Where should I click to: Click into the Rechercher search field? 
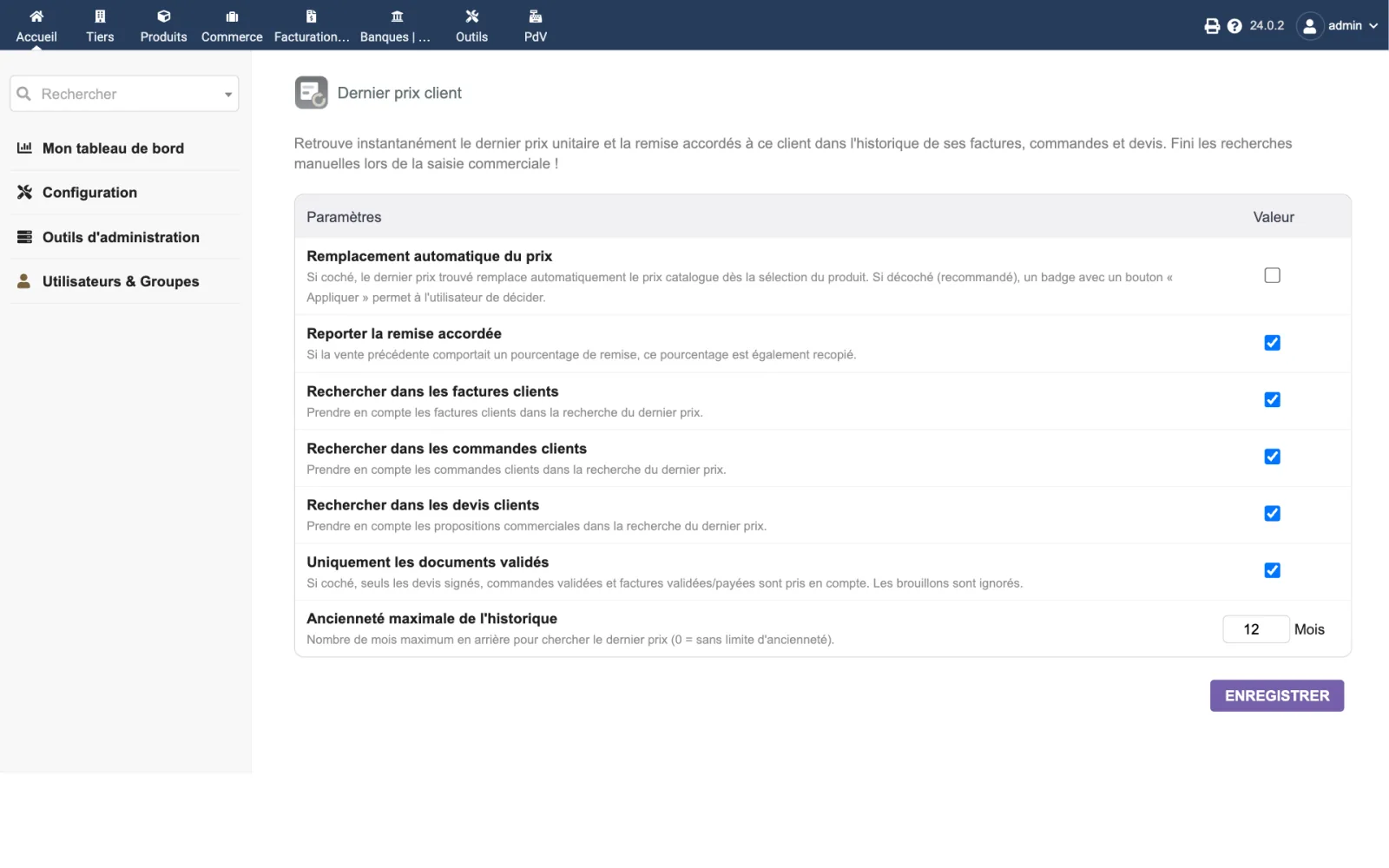pos(124,94)
